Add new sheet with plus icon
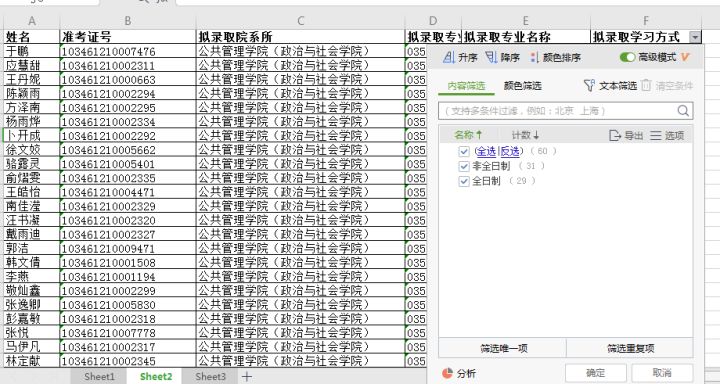720x384 pixels. click(x=247, y=377)
